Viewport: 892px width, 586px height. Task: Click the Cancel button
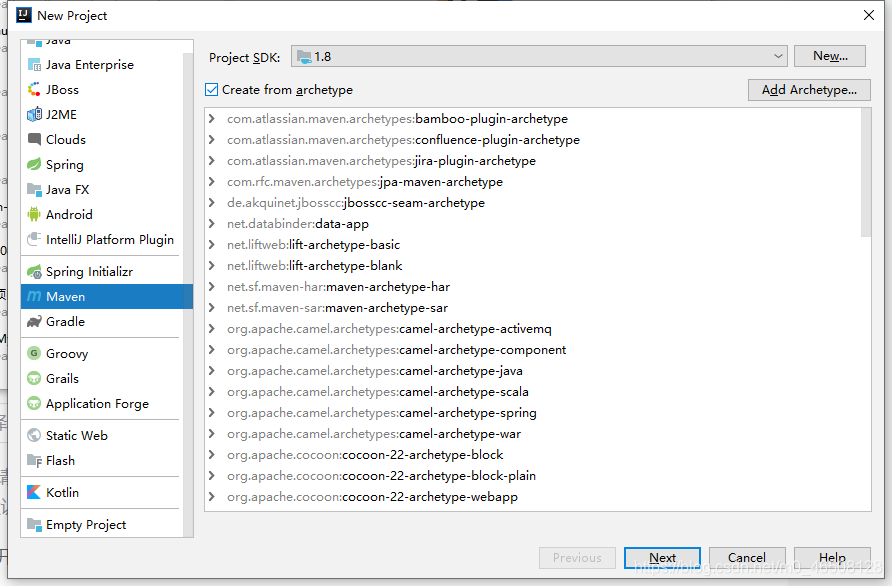point(747,558)
